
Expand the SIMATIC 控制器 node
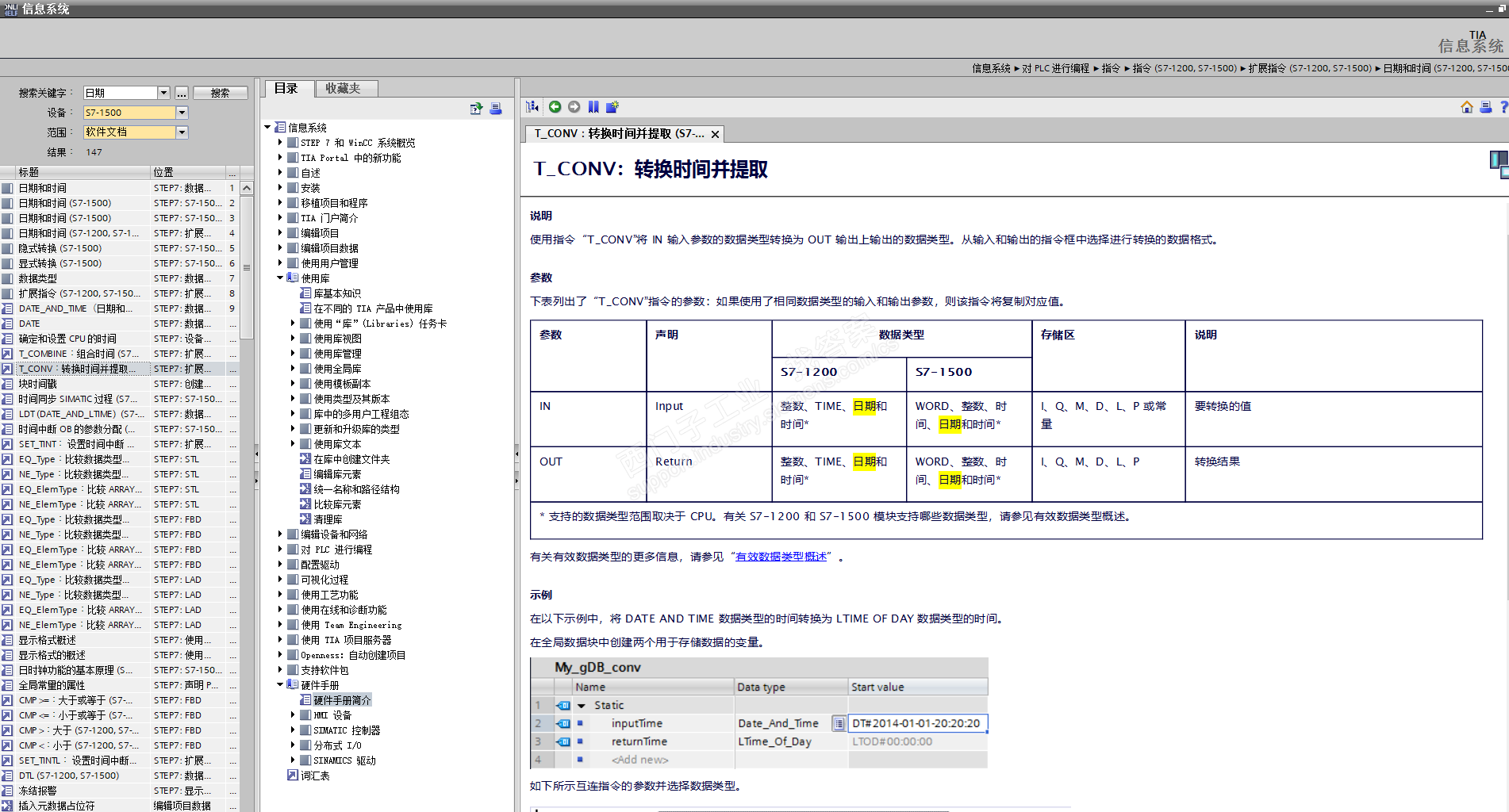[x=293, y=730]
